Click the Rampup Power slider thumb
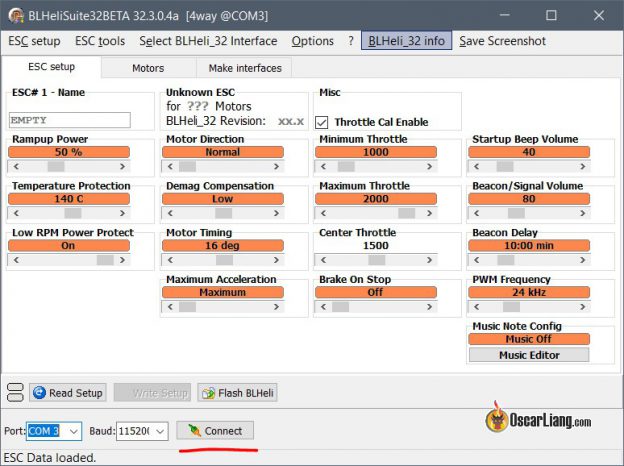Screen dimensions: 624x466 pos(56,166)
